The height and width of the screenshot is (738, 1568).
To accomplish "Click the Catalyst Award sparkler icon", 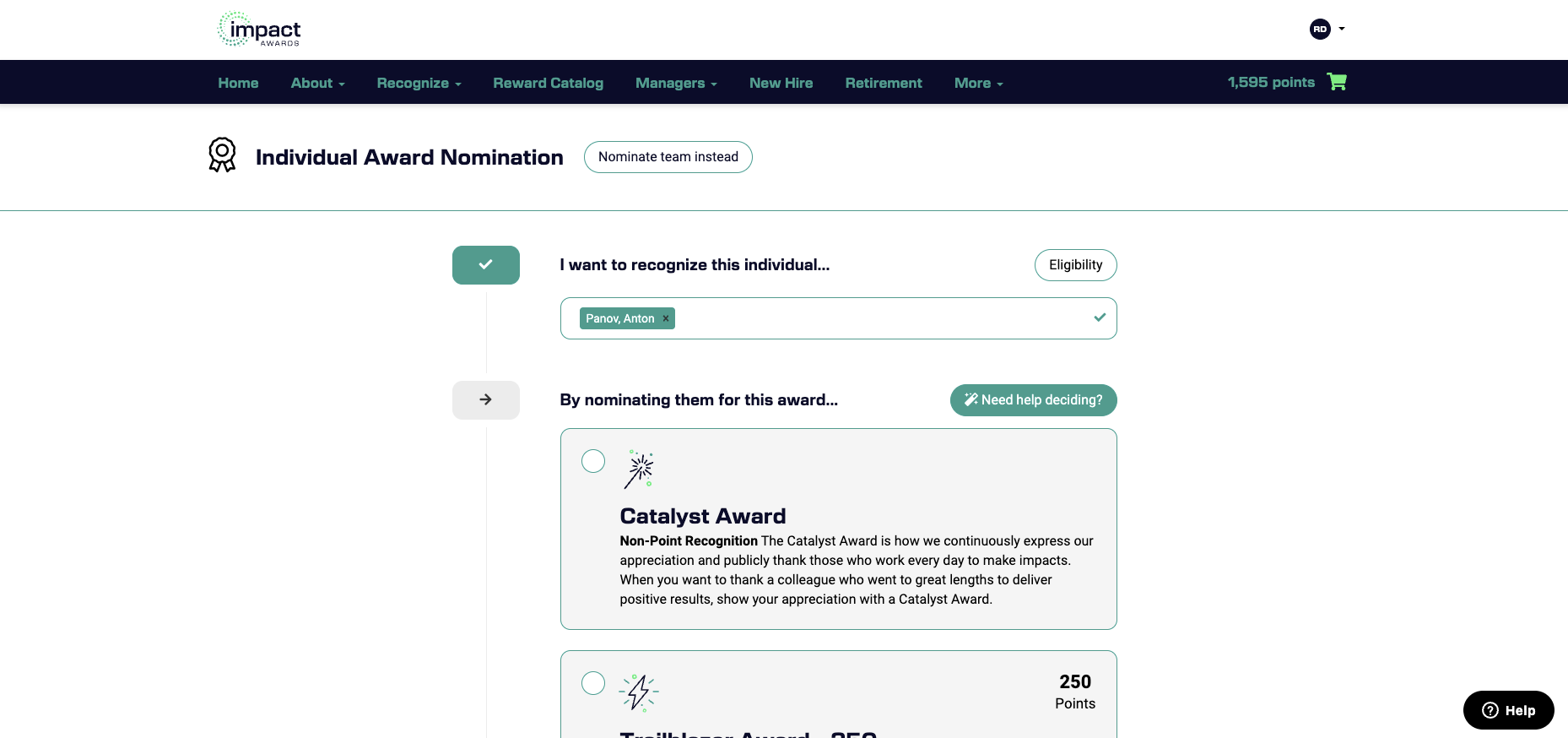I will [x=639, y=469].
